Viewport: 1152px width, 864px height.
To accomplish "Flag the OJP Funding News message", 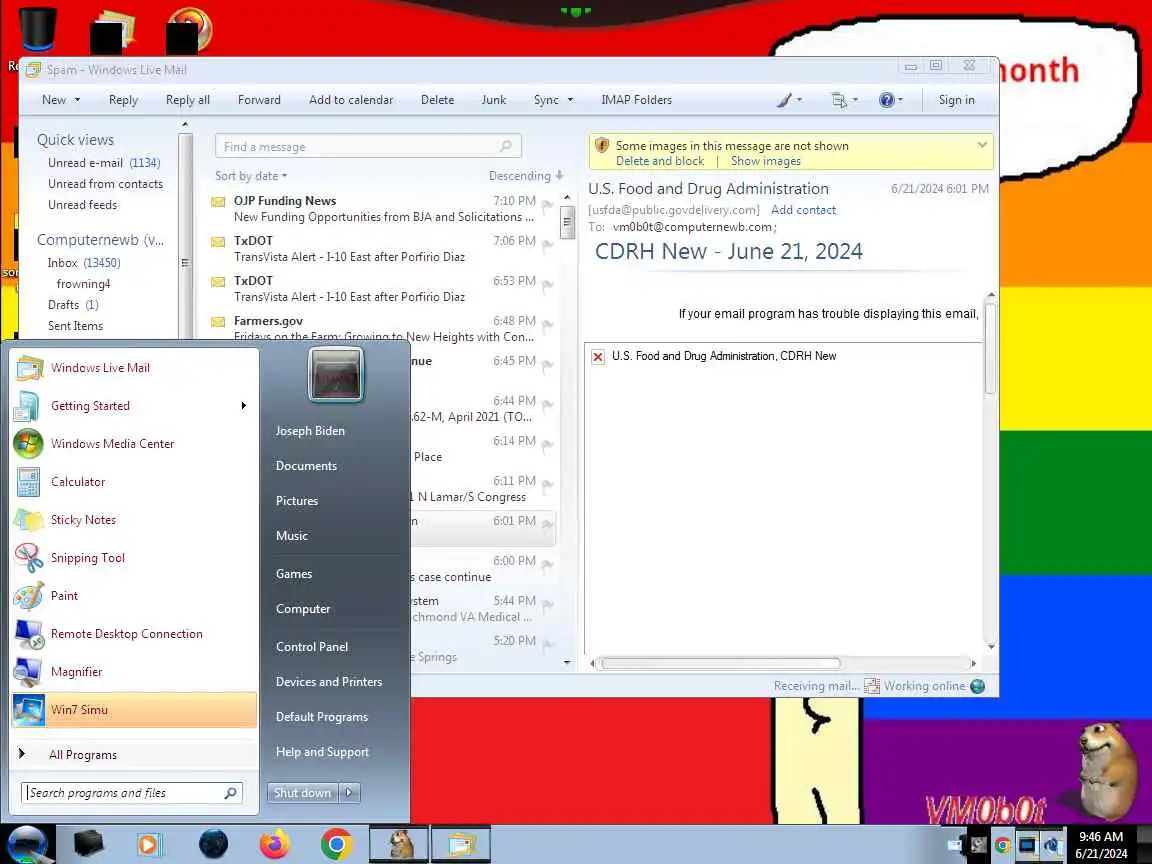I will [547, 204].
